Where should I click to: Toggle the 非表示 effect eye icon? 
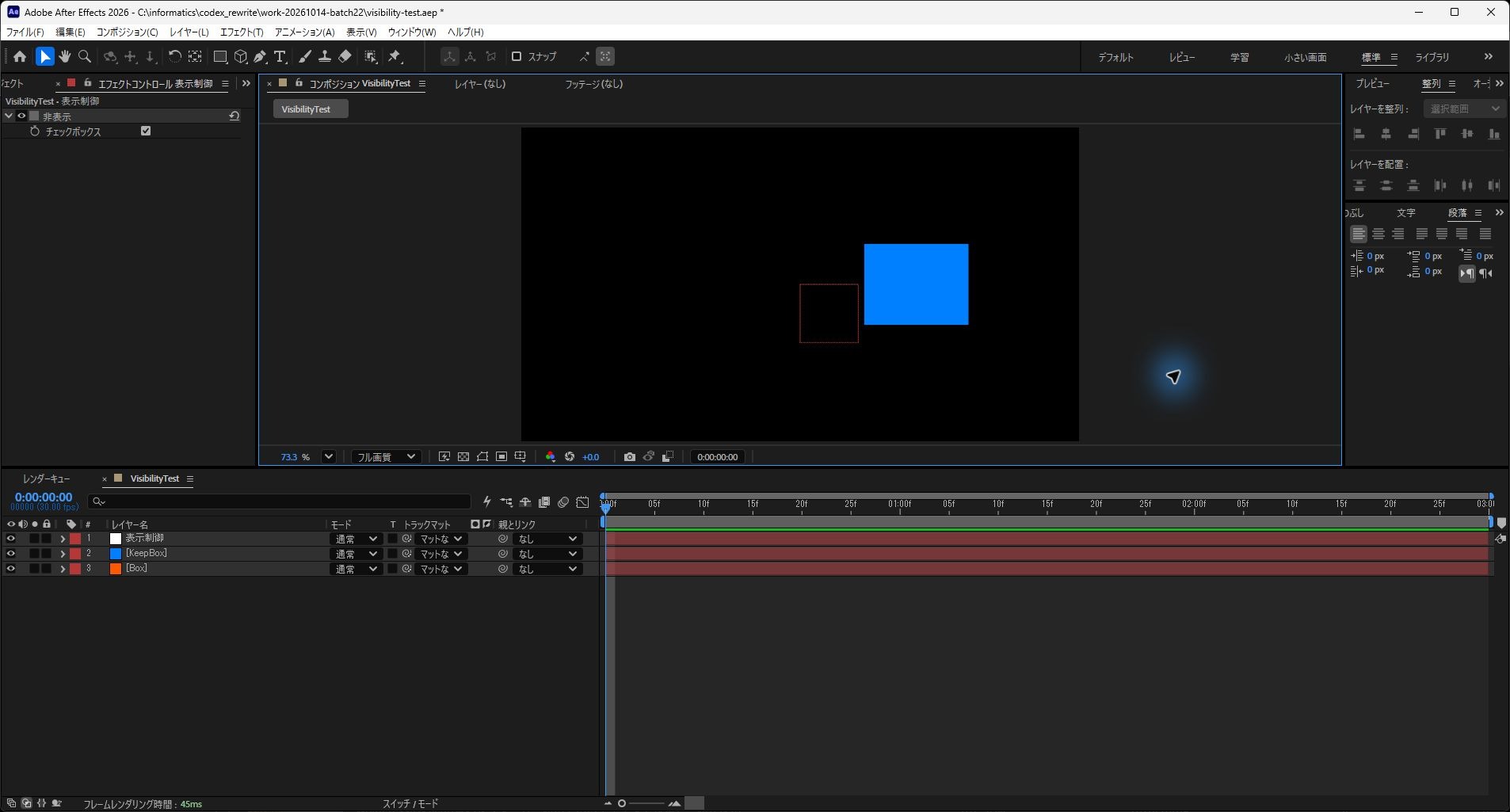click(x=21, y=116)
